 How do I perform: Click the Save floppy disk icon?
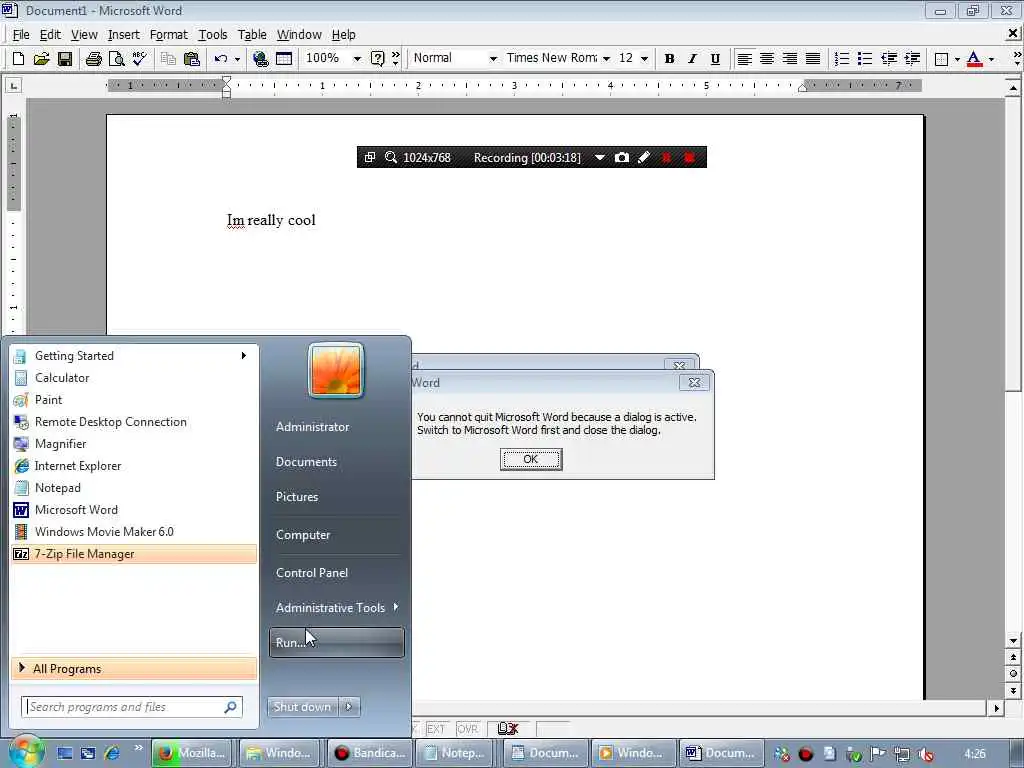65,59
